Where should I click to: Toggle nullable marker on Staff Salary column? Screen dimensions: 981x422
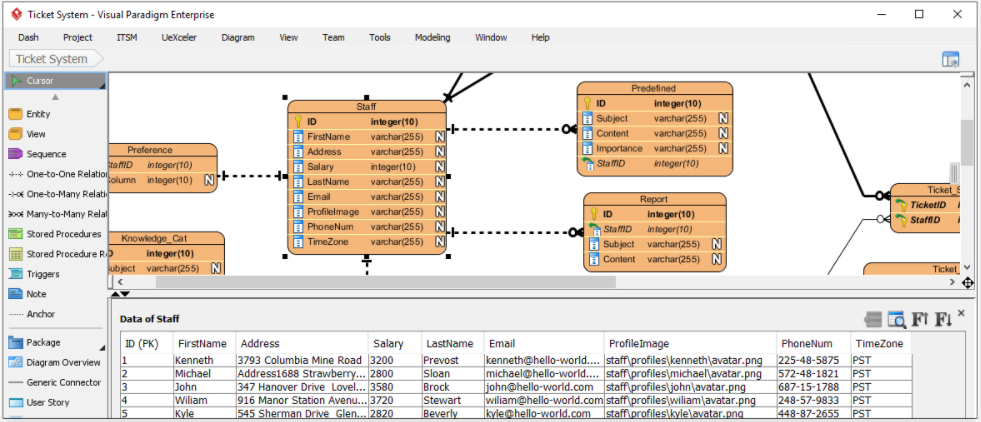pyautogui.click(x=439, y=167)
